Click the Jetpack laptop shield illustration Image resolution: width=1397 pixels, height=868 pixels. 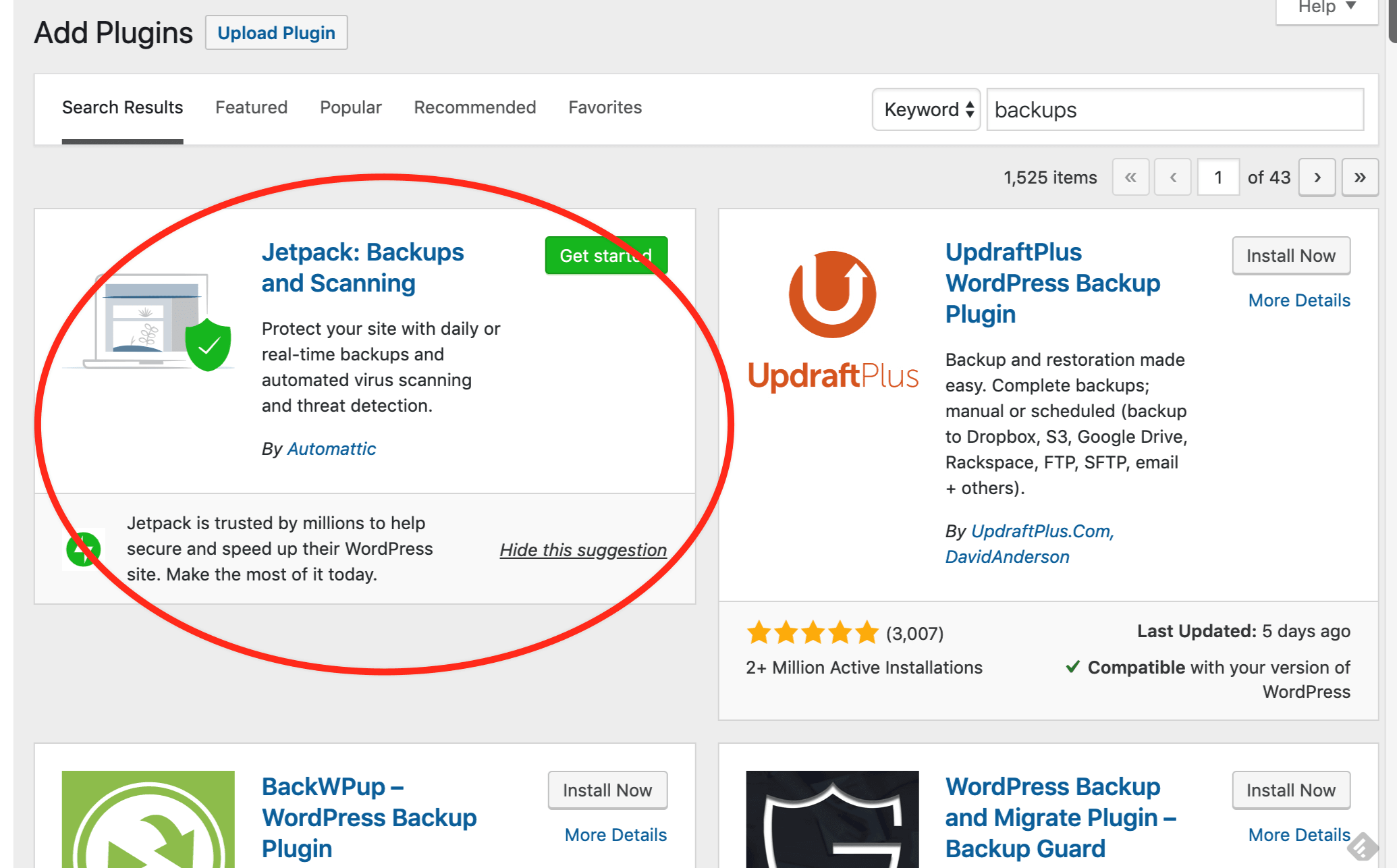[x=148, y=321]
